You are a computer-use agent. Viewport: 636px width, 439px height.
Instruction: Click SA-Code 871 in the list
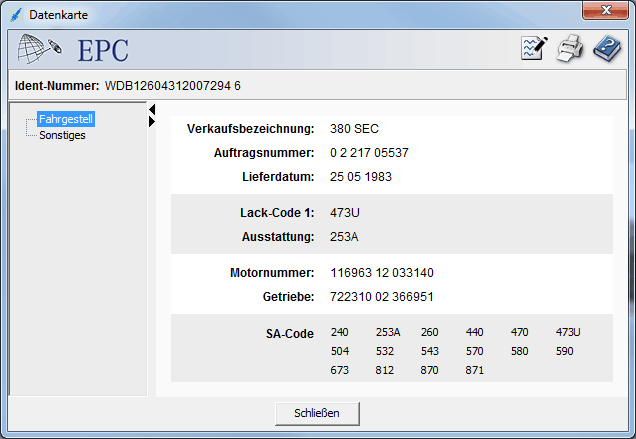point(474,370)
